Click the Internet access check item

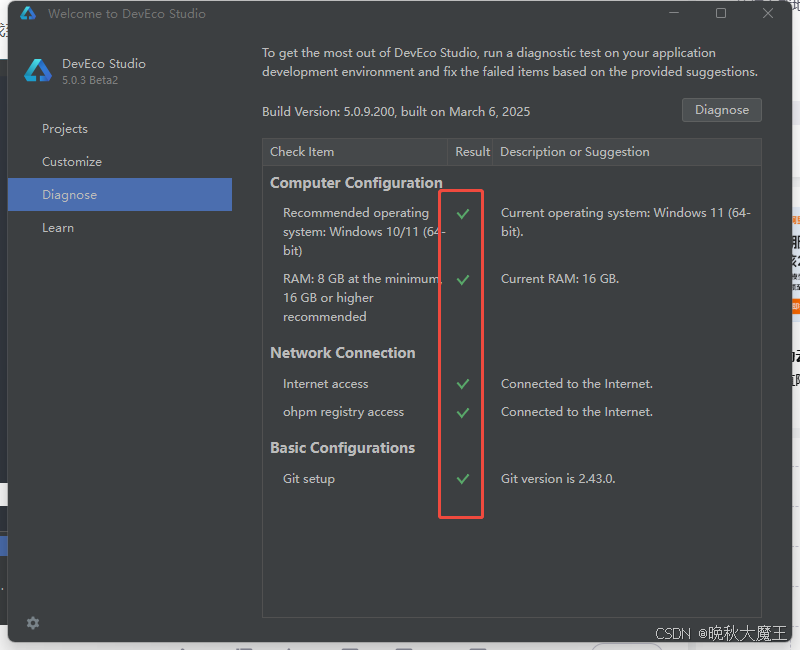pos(326,384)
